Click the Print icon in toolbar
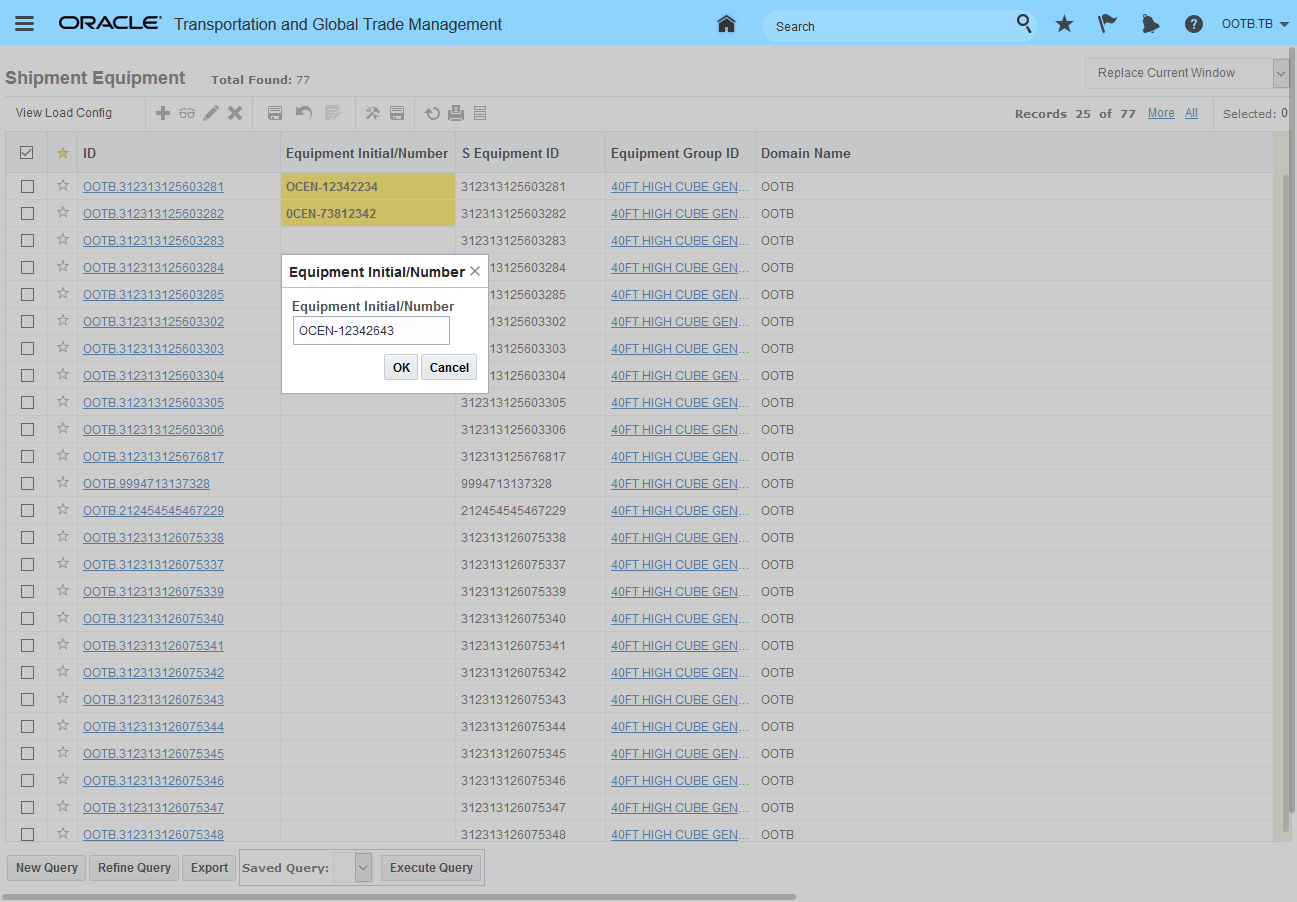 tap(456, 113)
